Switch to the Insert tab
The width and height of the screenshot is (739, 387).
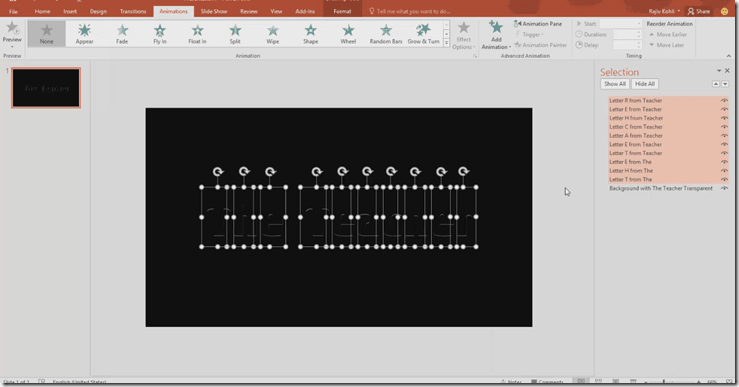[70, 11]
